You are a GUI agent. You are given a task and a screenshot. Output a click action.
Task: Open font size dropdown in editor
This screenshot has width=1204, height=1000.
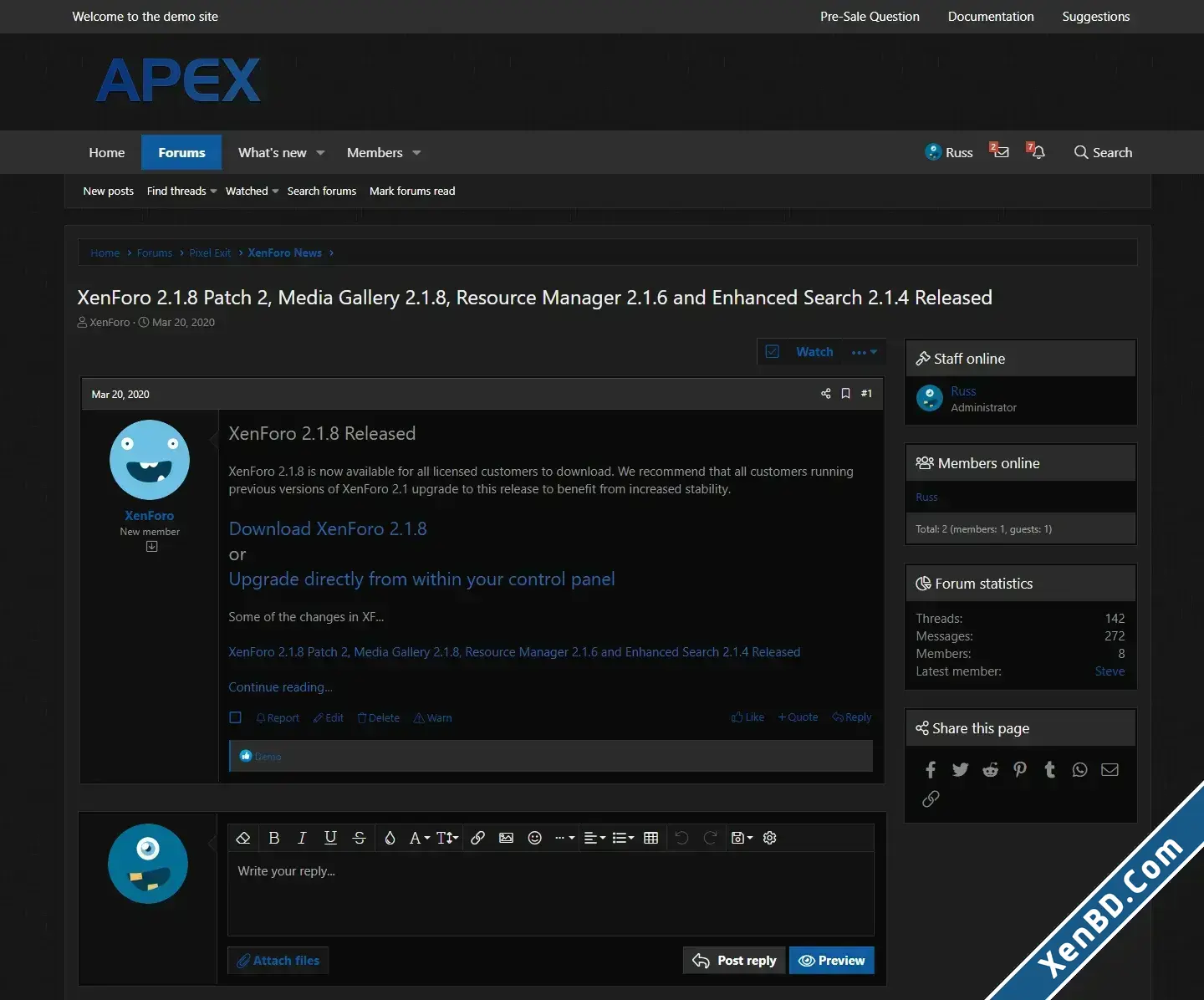[x=447, y=838]
